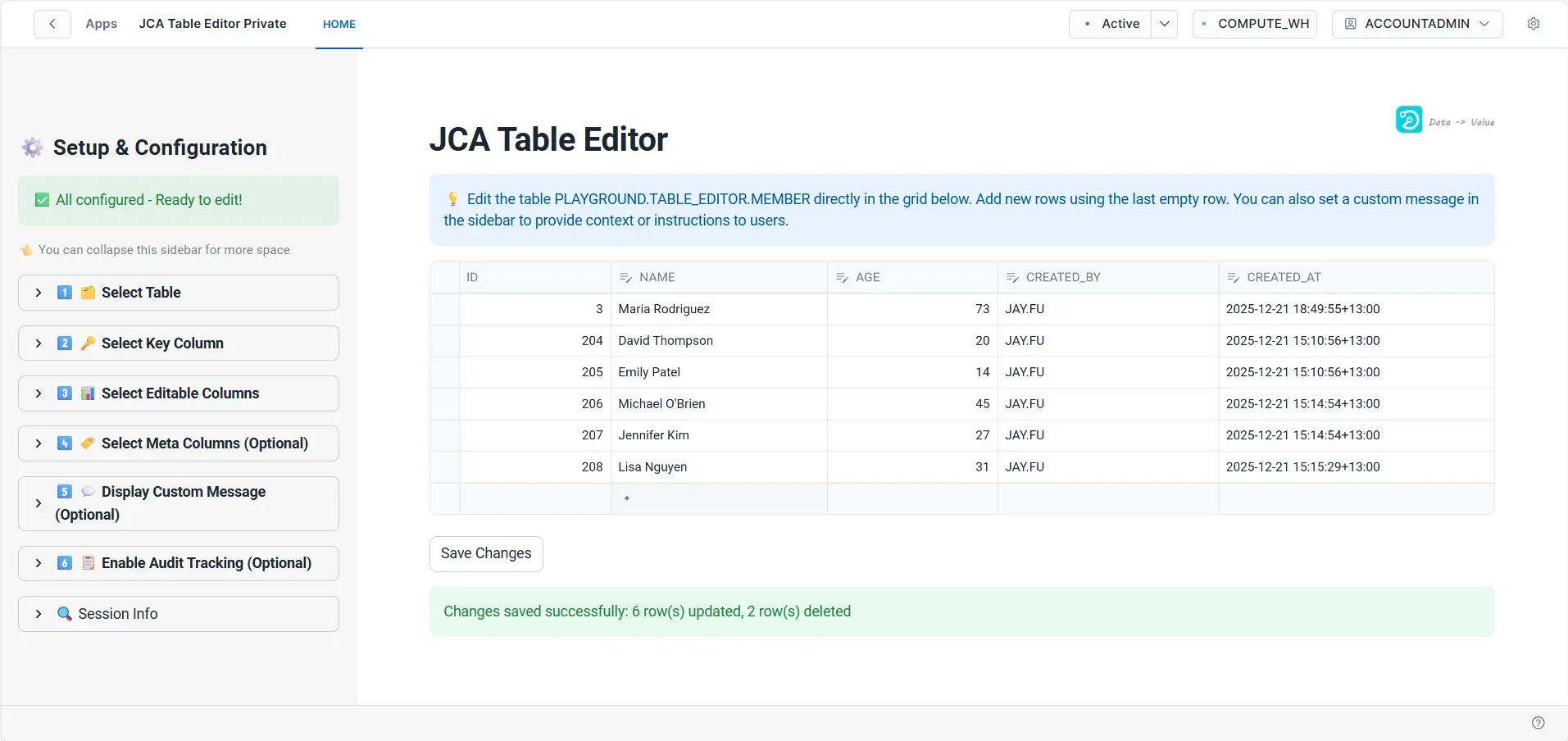1568x741 pixels.
Task: Click the help question mark icon bottom right
Action: [1537, 722]
